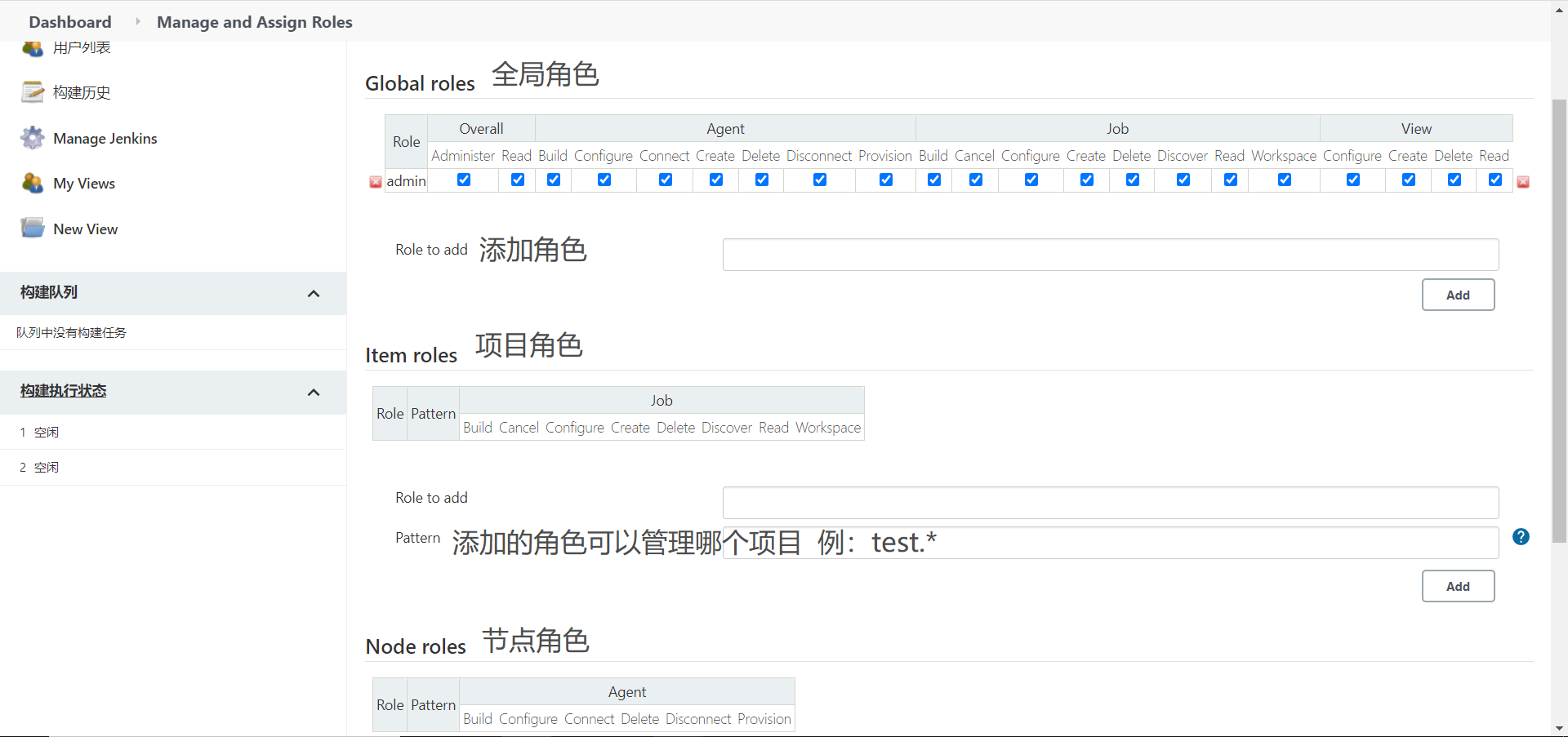Click the Global roles section heading
1568x737 pixels.
click(420, 83)
